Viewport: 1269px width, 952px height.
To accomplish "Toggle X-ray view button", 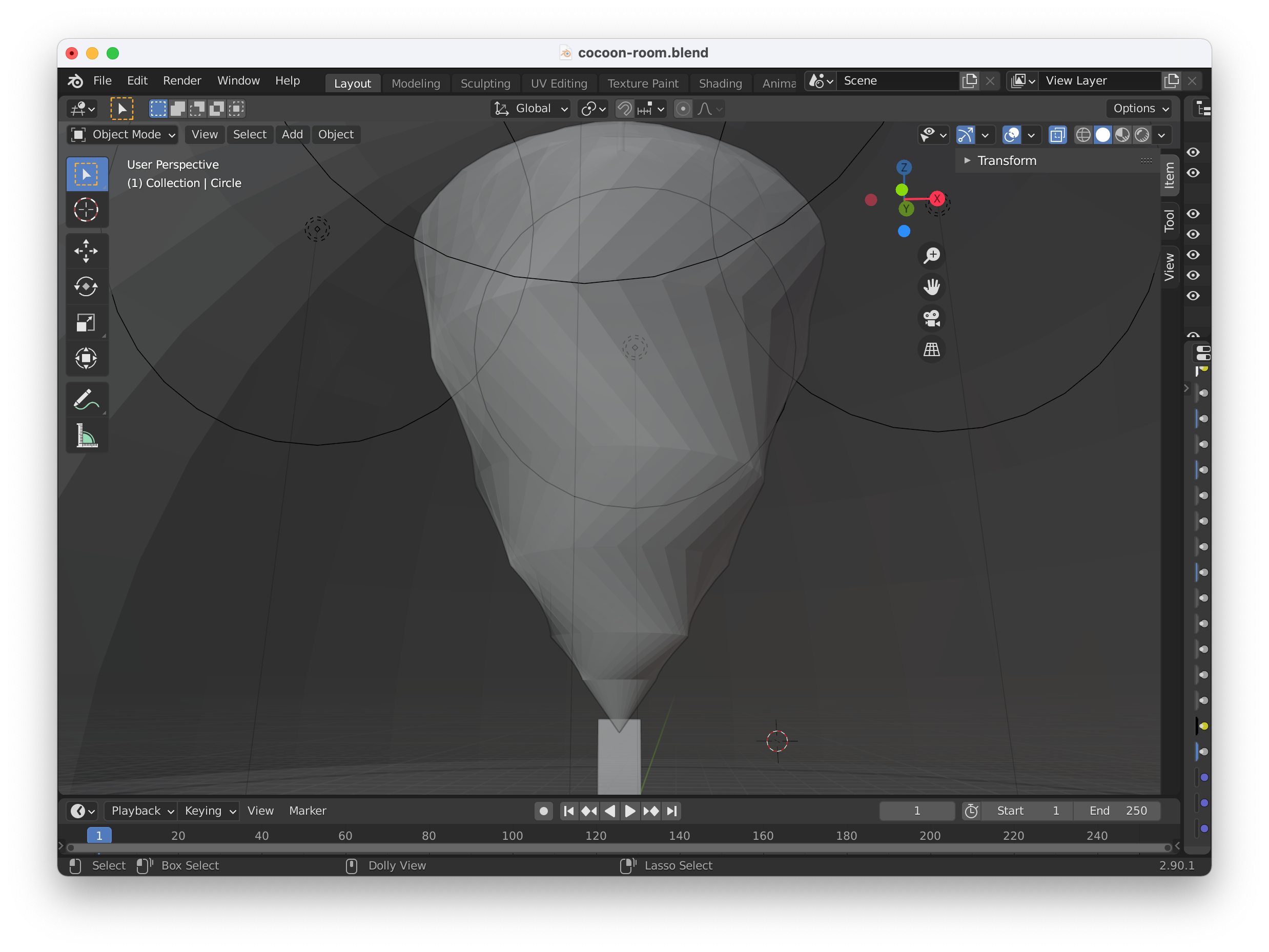I will 1057,135.
